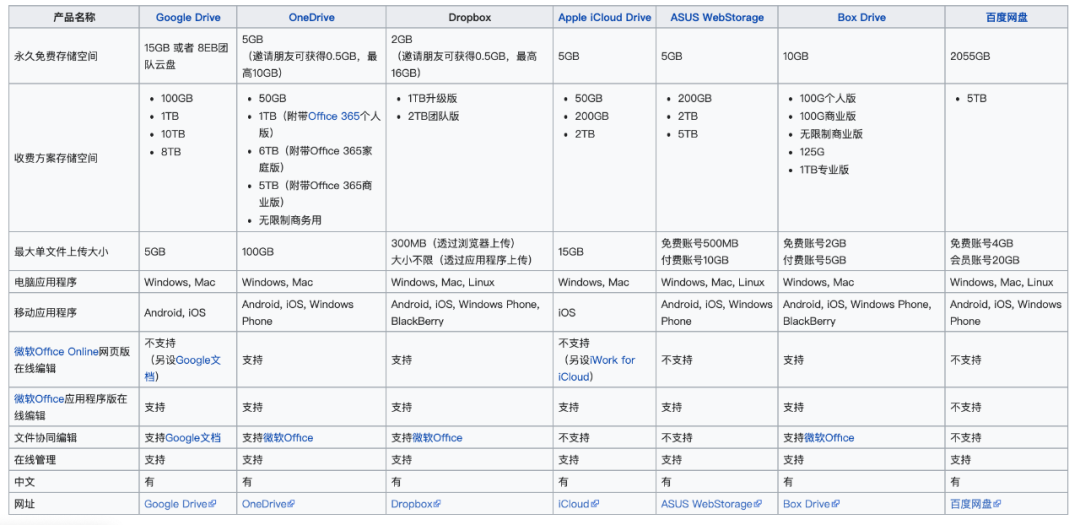This screenshot has width=1080, height=525.
Task: Click external link icon next to iCloud
Action: pyautogui.click(x=596, y=505)
